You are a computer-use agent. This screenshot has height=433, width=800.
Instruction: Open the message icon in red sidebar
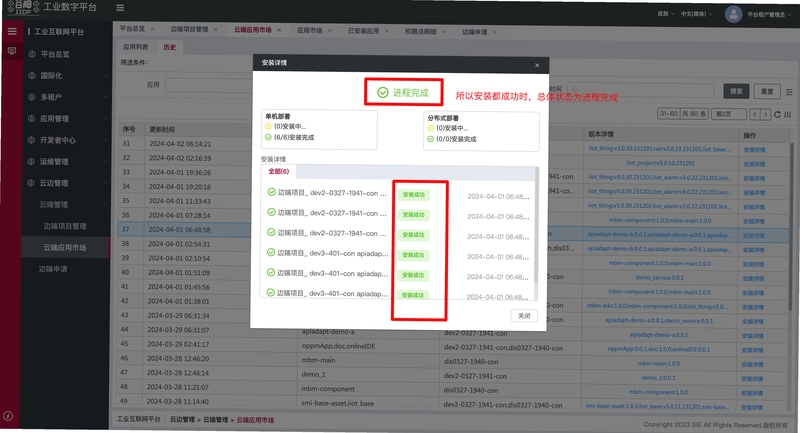pyautogui.click(x=12, y=51)
